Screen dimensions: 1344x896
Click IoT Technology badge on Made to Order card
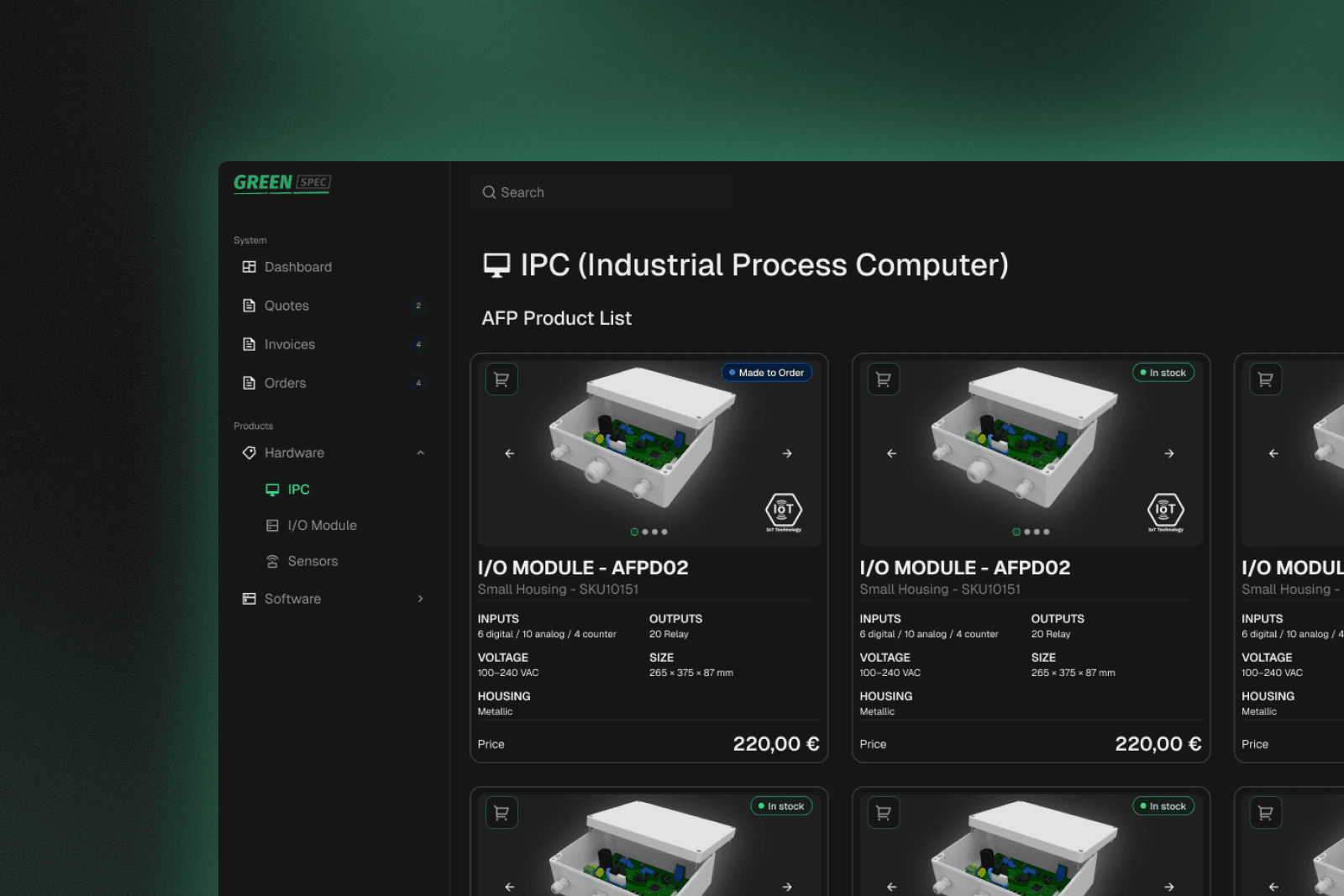point(784,512)
